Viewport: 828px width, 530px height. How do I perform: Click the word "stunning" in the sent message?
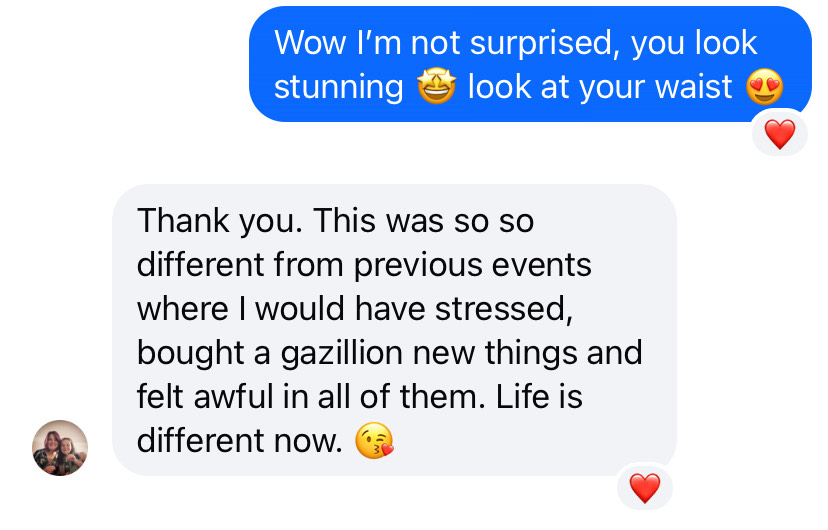click(x=338, y=87)
